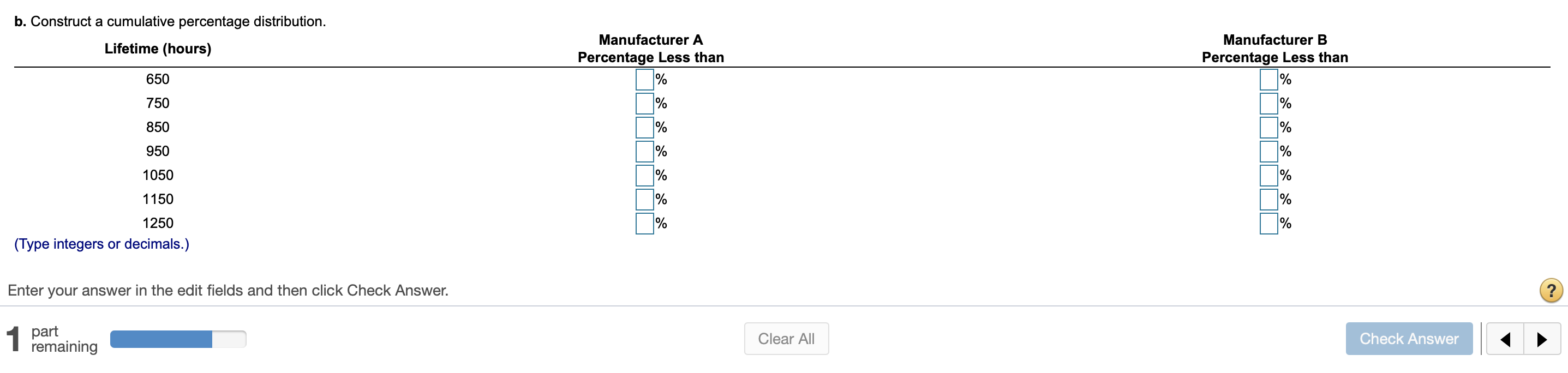Click the left navigation arrow
The width and height of the screenshot is (1568, 373).
(1505, 339)
